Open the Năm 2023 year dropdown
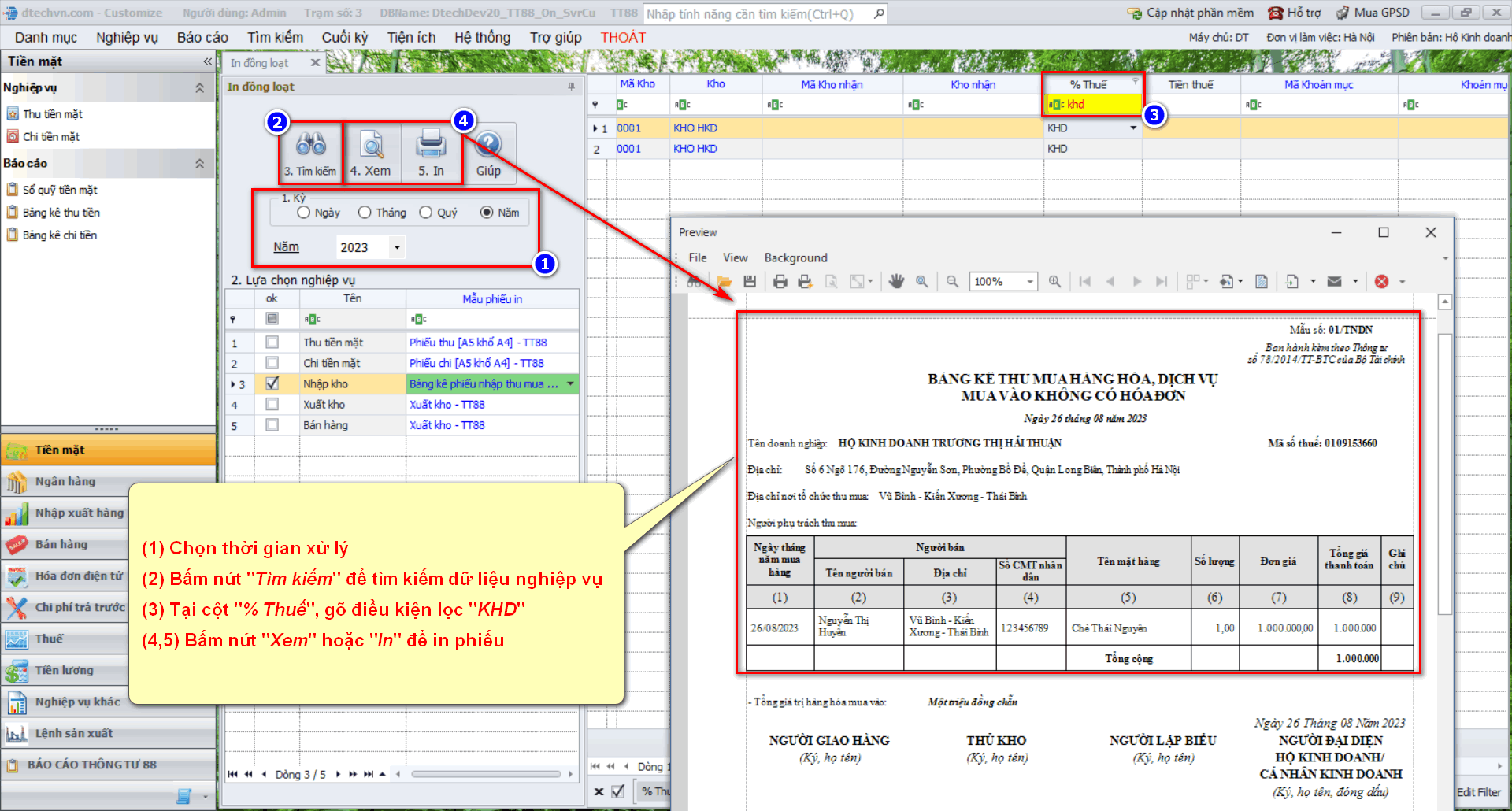Screen dimensions: 1512x811 pyautogui.click(x=397, y=247)
